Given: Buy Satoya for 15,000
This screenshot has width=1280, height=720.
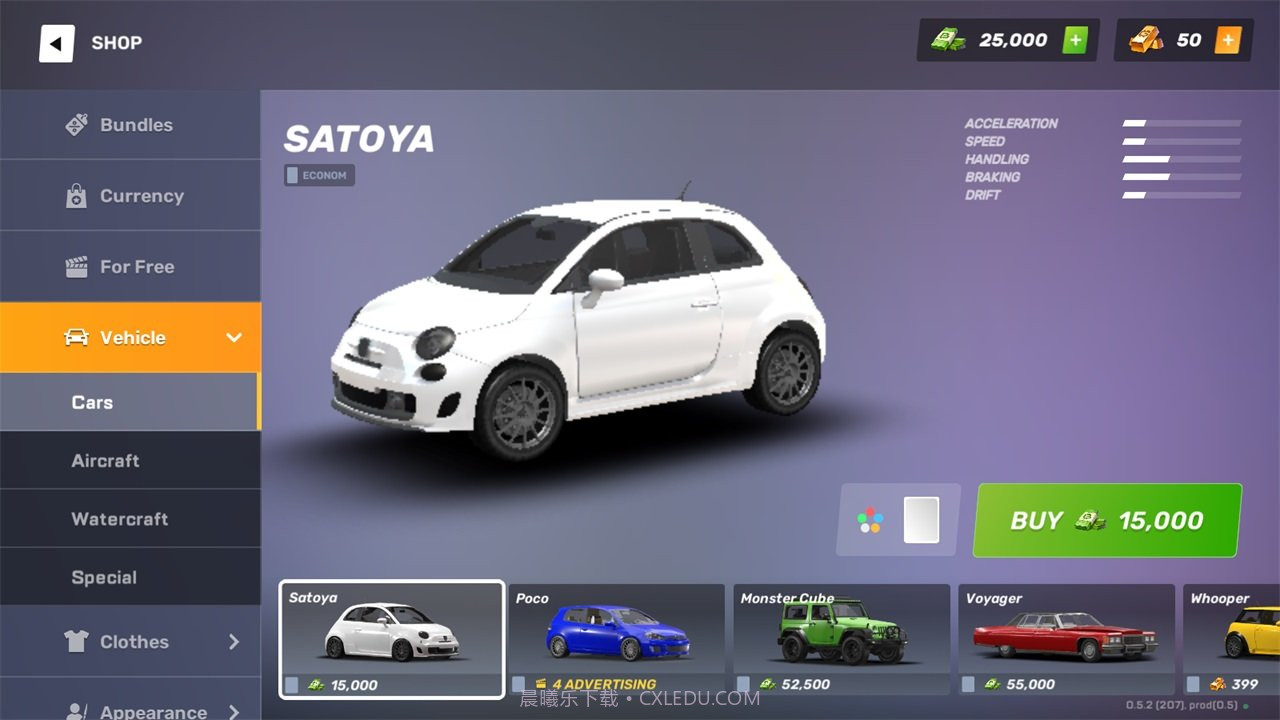Looking at the screenshot, I should point(1107,520).
